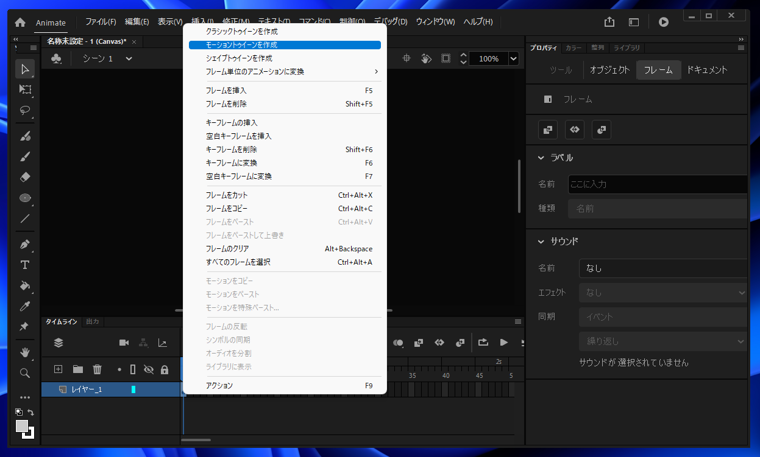Delete layer using the trash icon
Viewport: 760px width, 457px height.
pyautogui.click(x=97, y=369)
